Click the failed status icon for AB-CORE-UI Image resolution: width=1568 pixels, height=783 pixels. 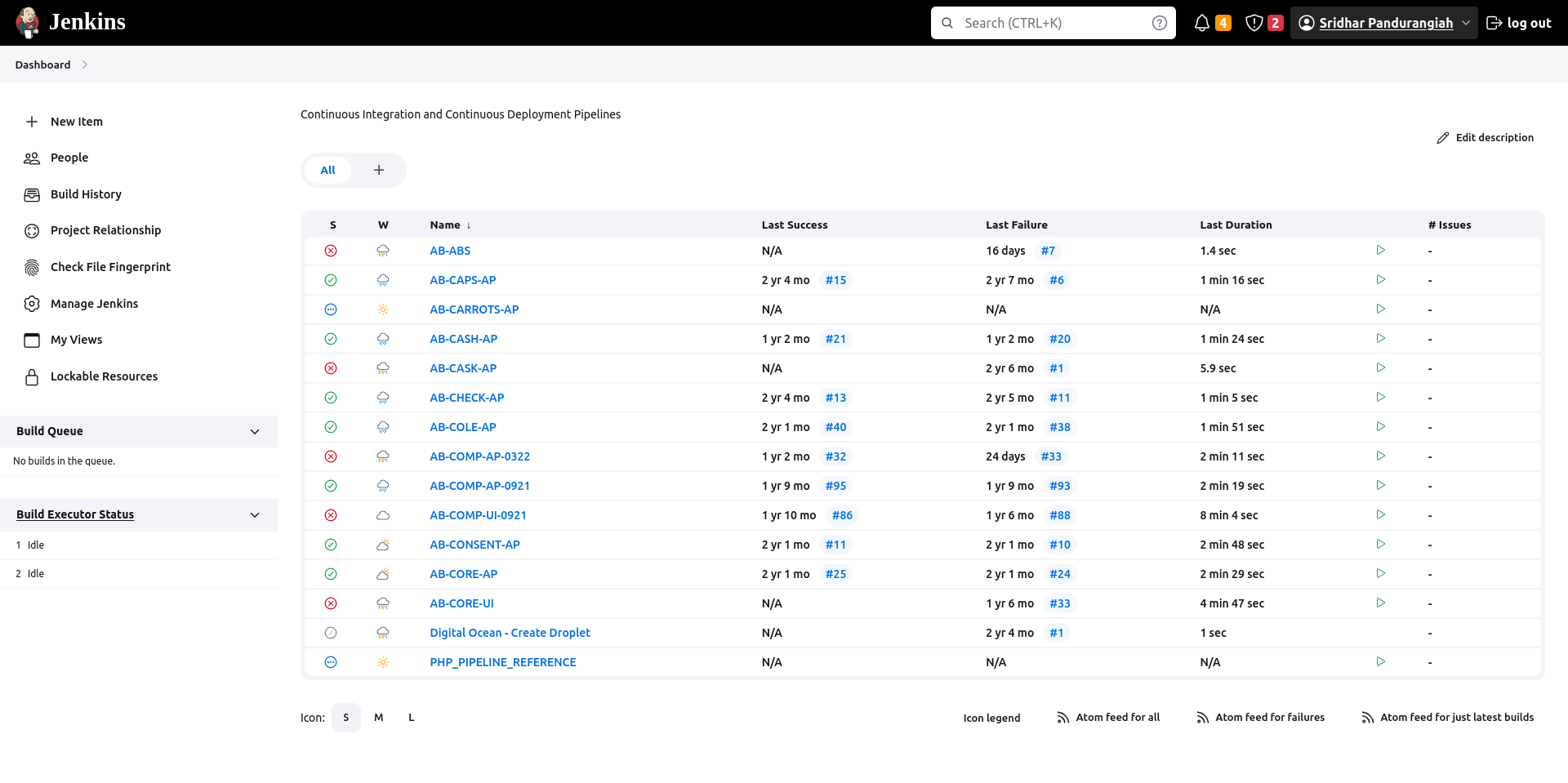[331, 603]
